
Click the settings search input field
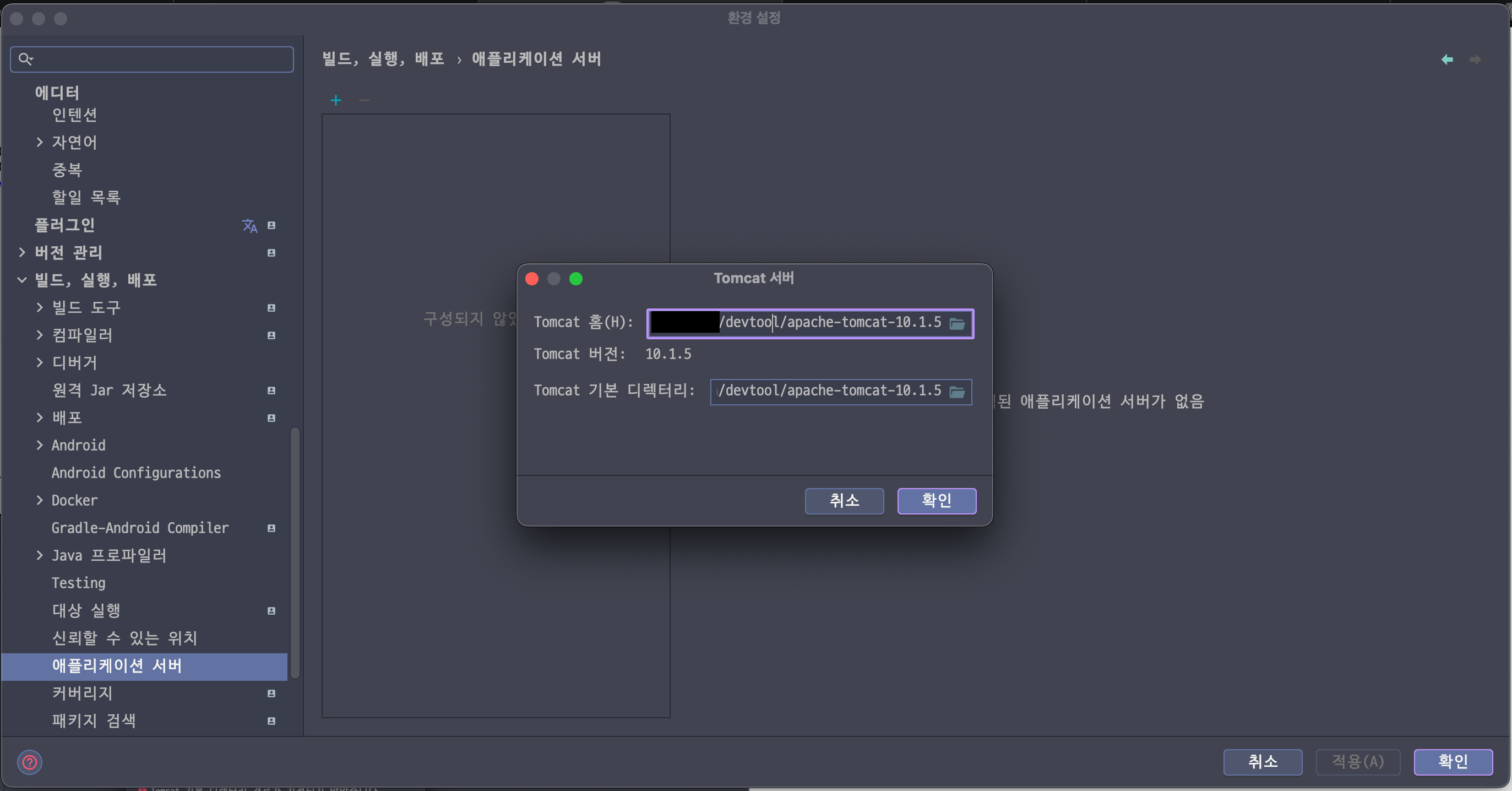click(159, 59)
